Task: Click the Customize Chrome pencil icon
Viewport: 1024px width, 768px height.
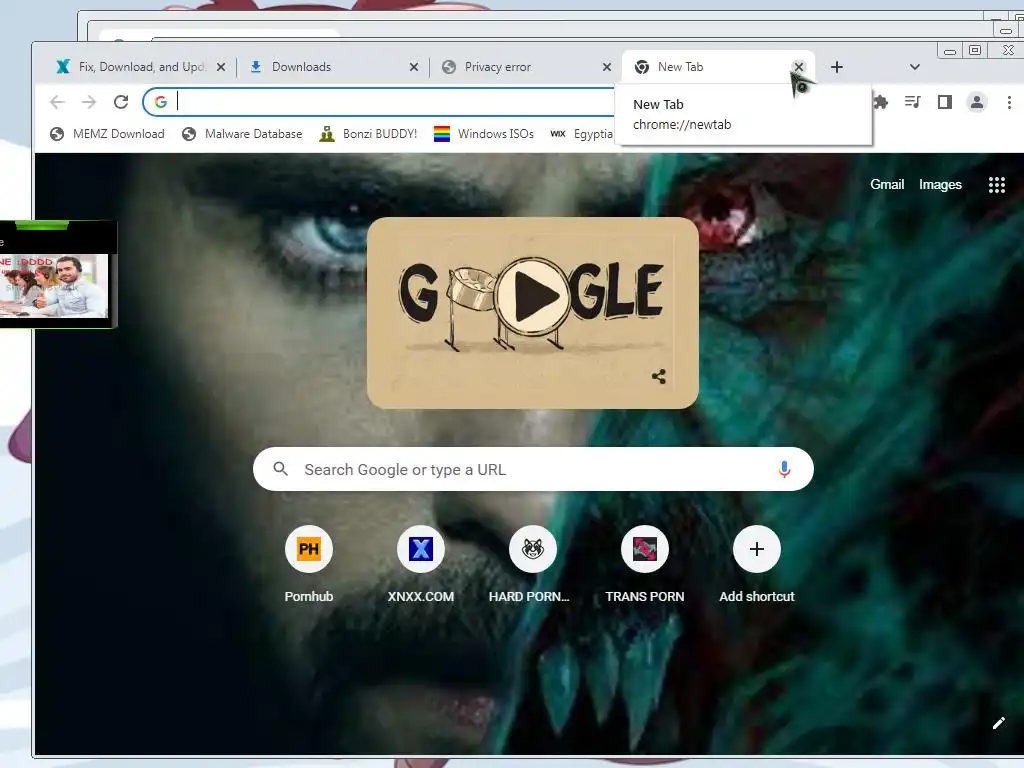Action: 999,723
